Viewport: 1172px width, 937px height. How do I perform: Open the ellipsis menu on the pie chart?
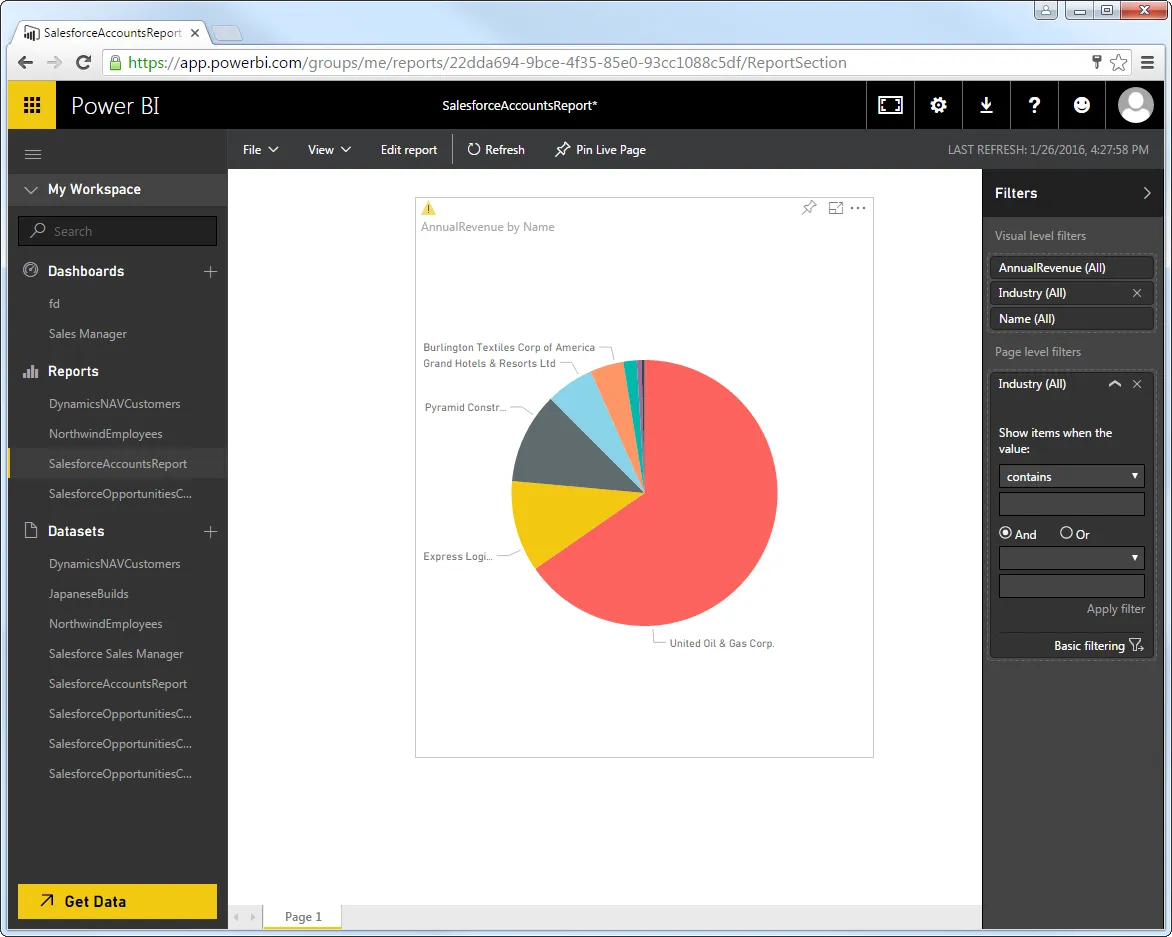pos(858,208)
